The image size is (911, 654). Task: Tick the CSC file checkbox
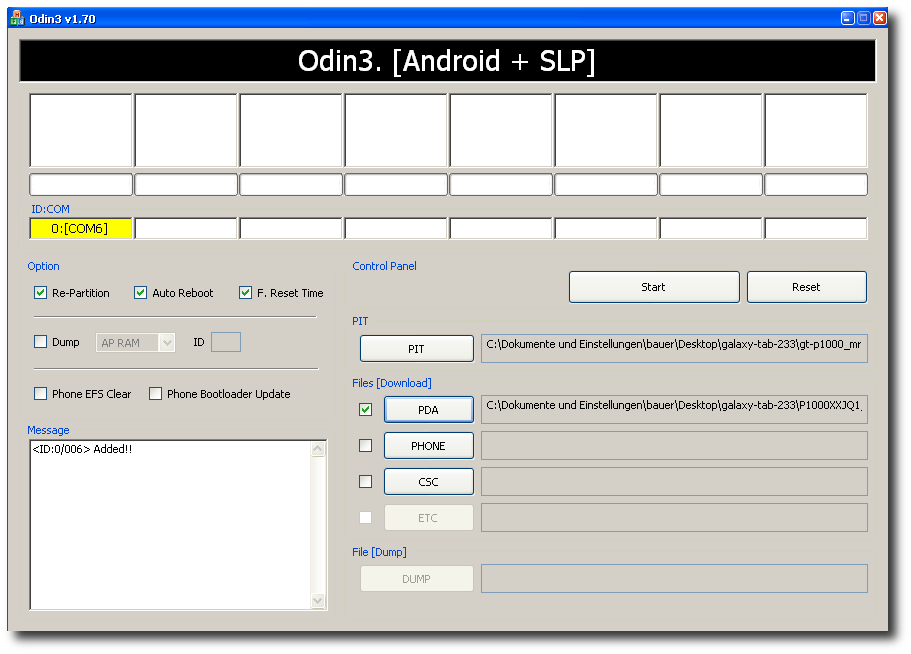point(365,481)
